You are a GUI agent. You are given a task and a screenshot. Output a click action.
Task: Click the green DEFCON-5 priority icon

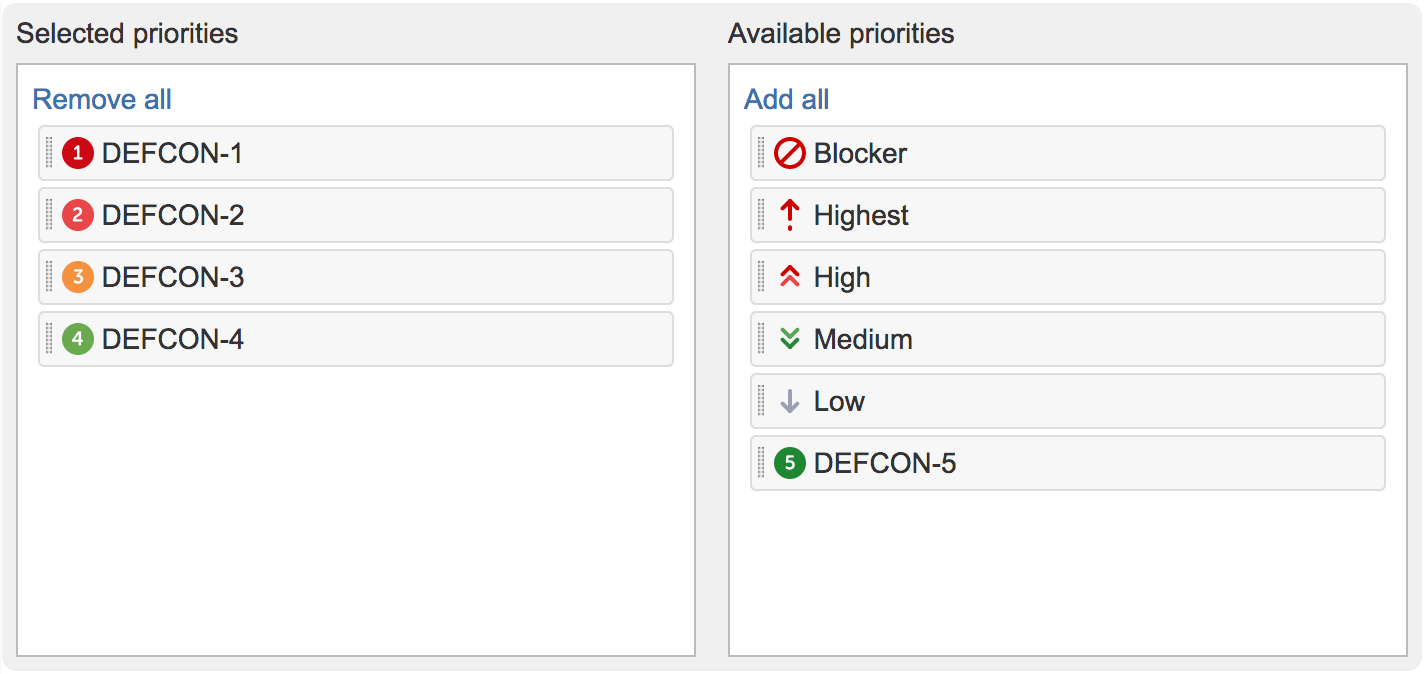coord(789,463)
